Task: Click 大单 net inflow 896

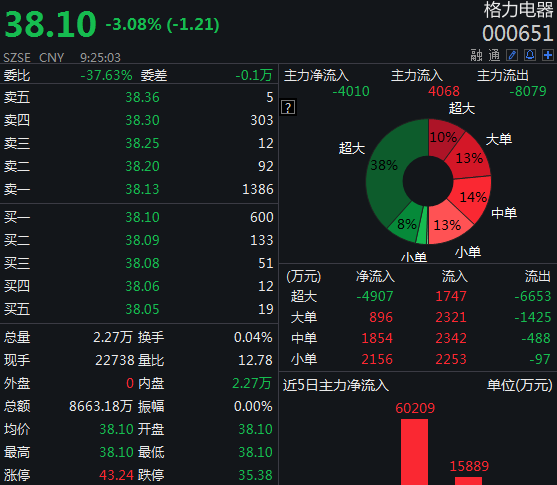Action: [x=381, y=317]
